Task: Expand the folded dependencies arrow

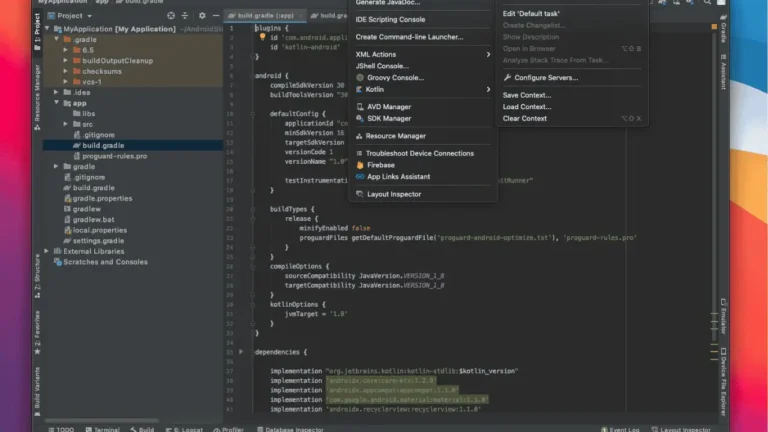Action: pyautogui.click(x=240, y=352)
